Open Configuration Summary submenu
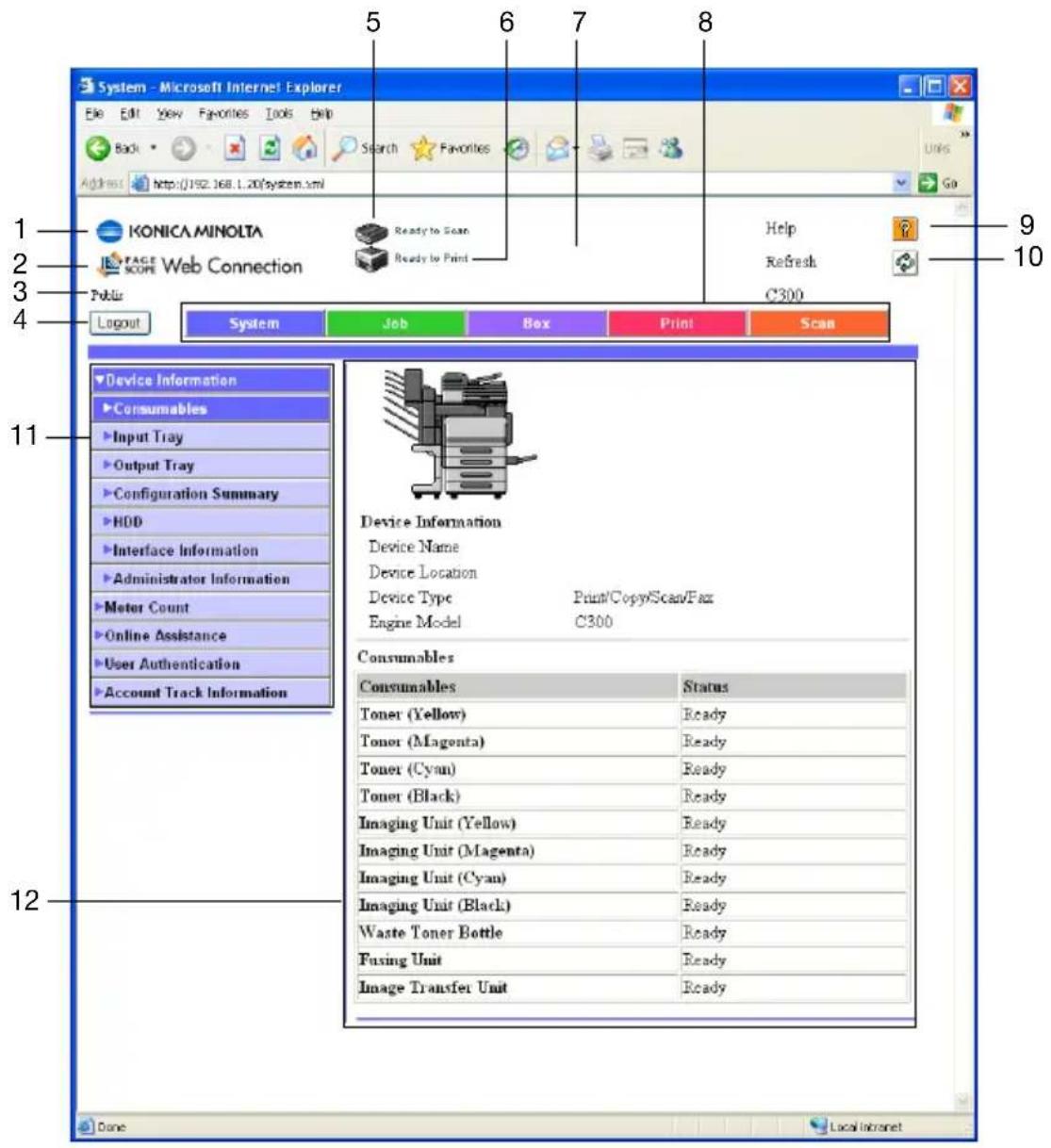 click(x=211, y=494)
